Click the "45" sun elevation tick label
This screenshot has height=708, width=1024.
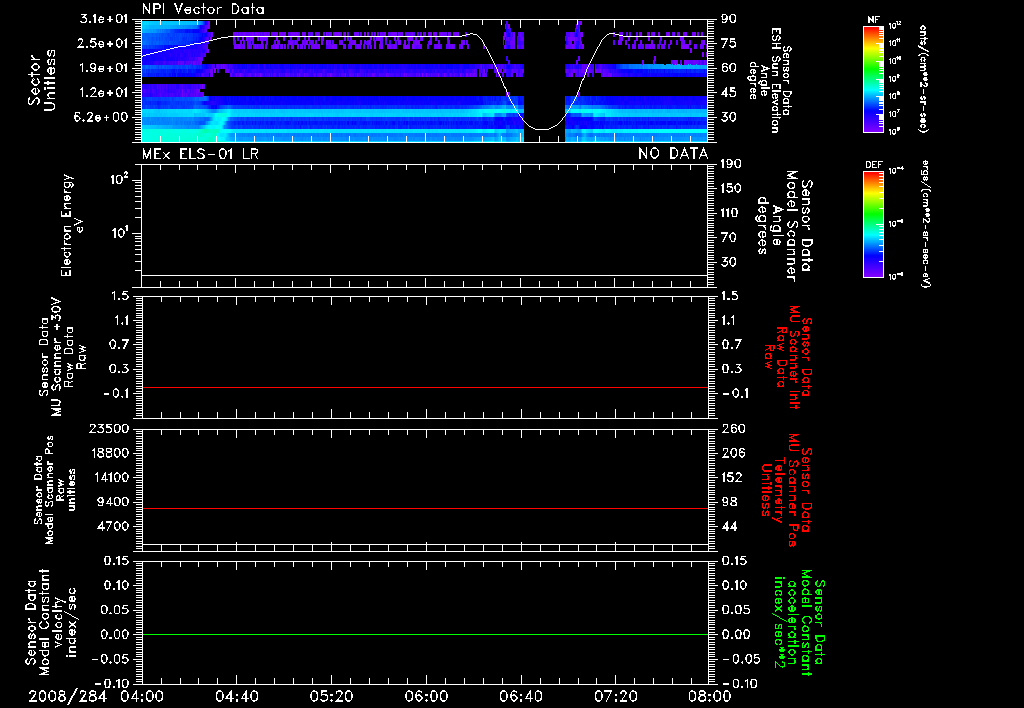(729, 93)
